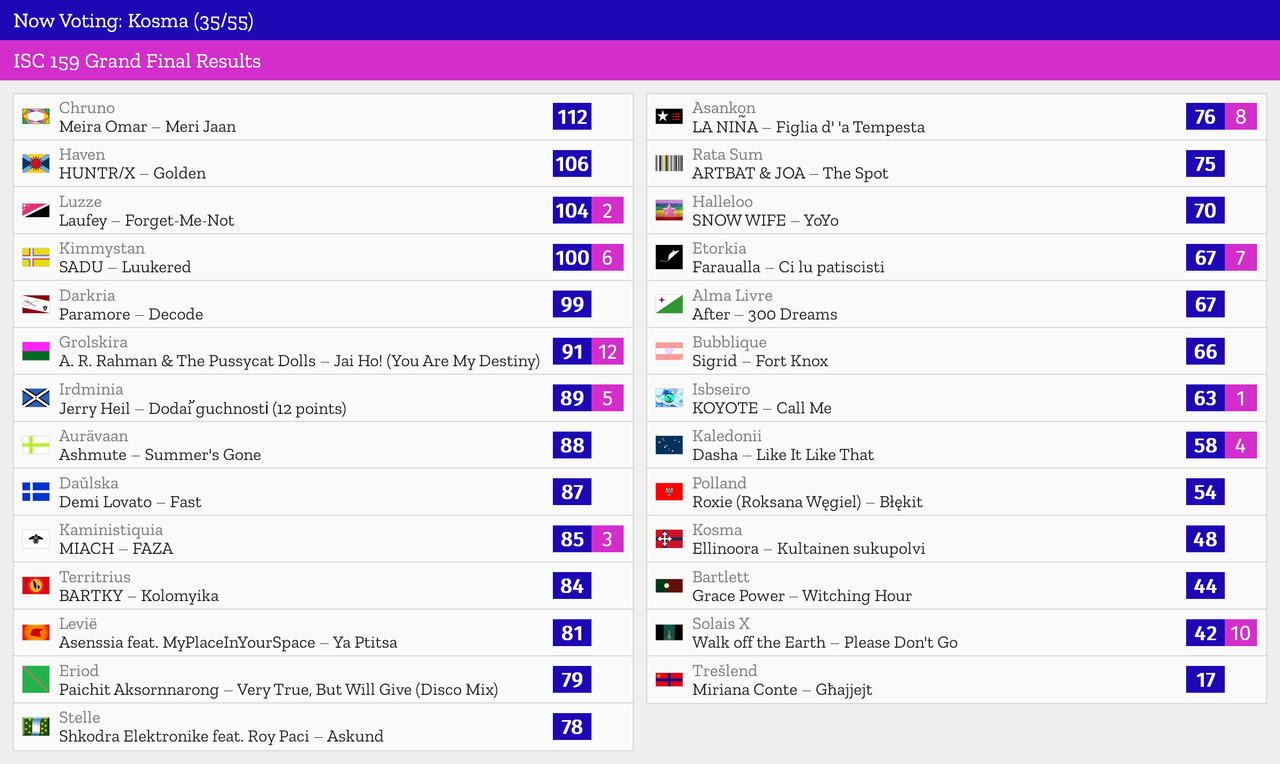This screenshot has height=764, width=1280.
Task: Click the Haven flag icon
Action: point(36,164)
